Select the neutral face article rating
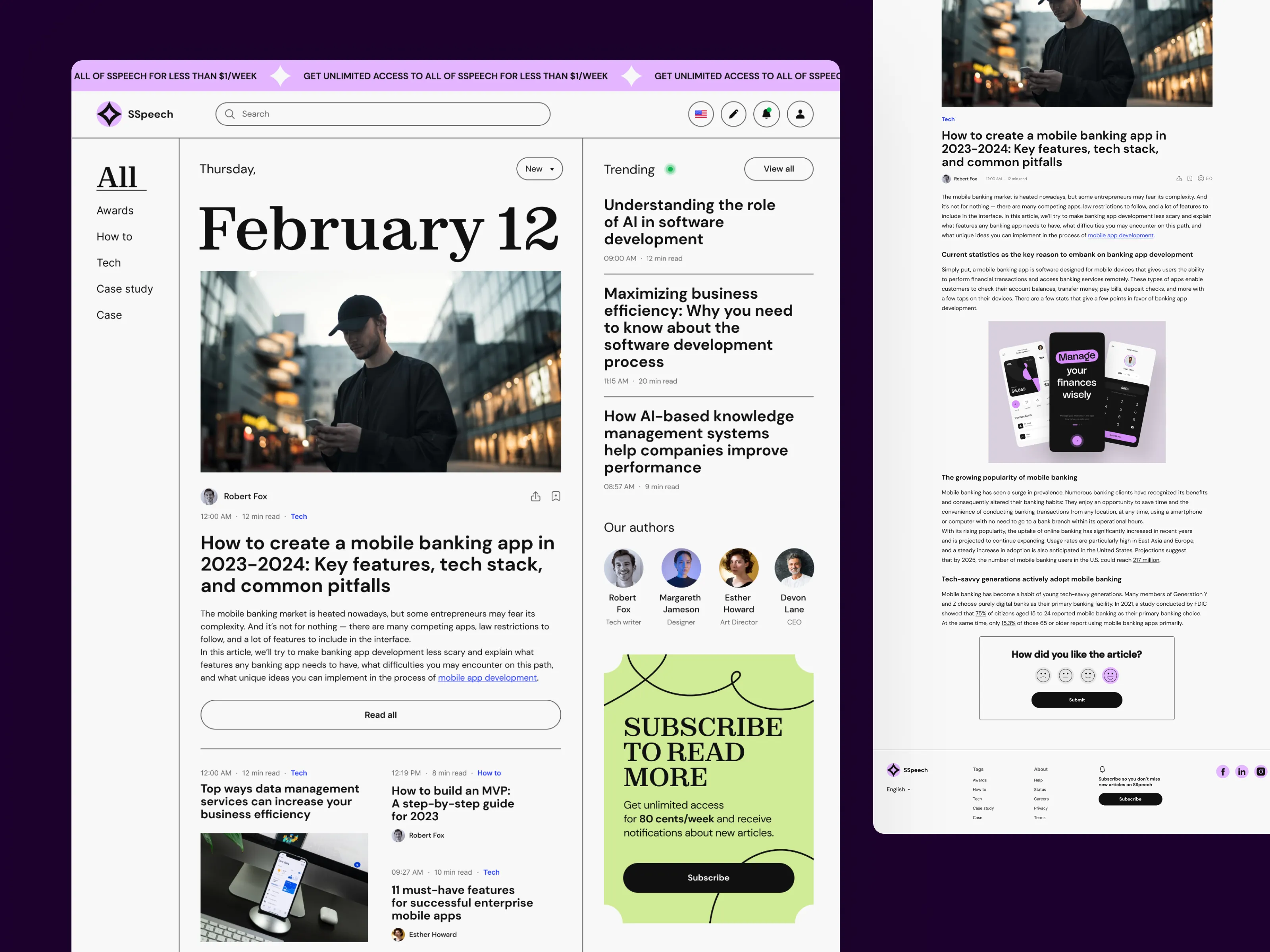The height and width of the screenshot is (952, 1270). tap(1066, 676)
